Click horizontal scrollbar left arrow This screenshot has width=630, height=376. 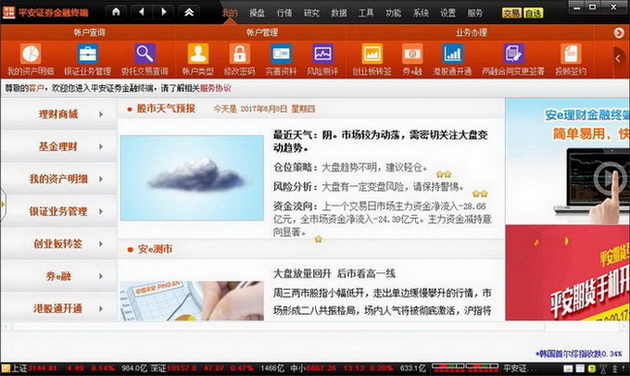click(x=6, y=326)
